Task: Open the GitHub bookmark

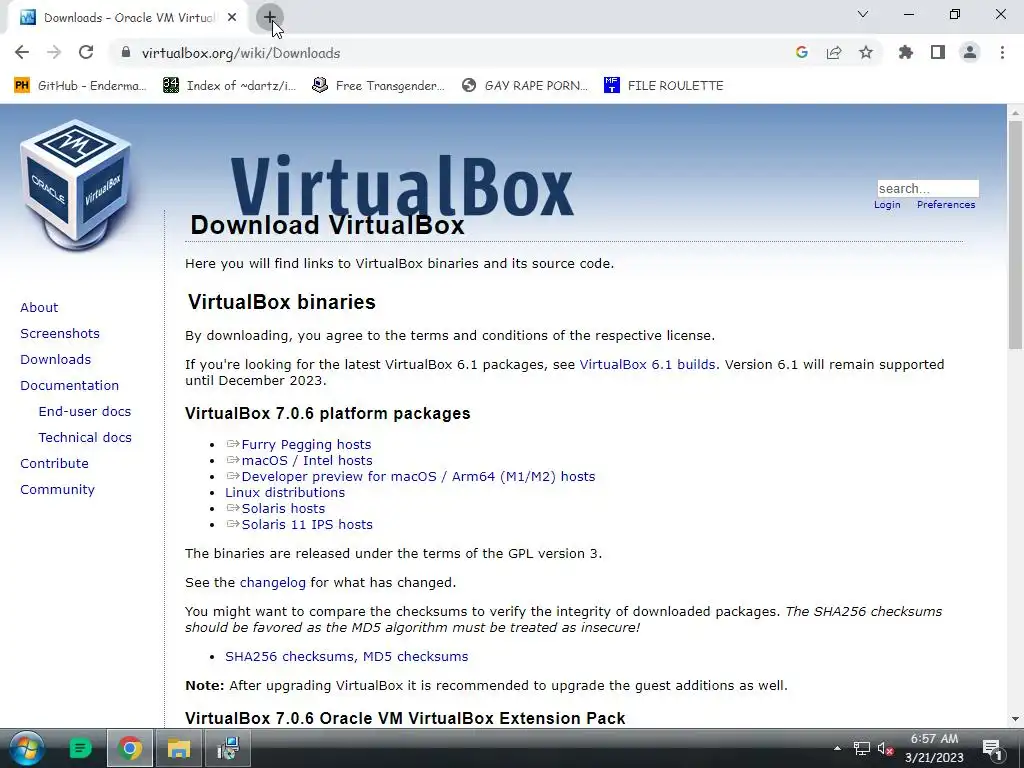Action: point(80,86)
